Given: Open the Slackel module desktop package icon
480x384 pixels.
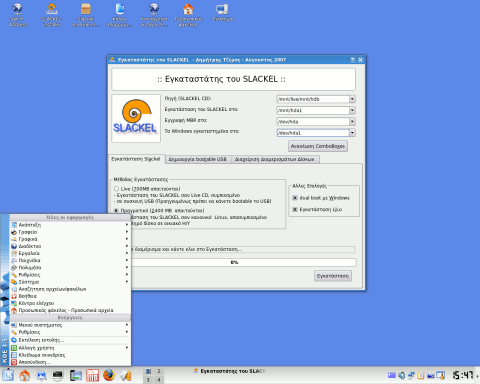Looking at the screenshot, I should [x=86, y=15].
